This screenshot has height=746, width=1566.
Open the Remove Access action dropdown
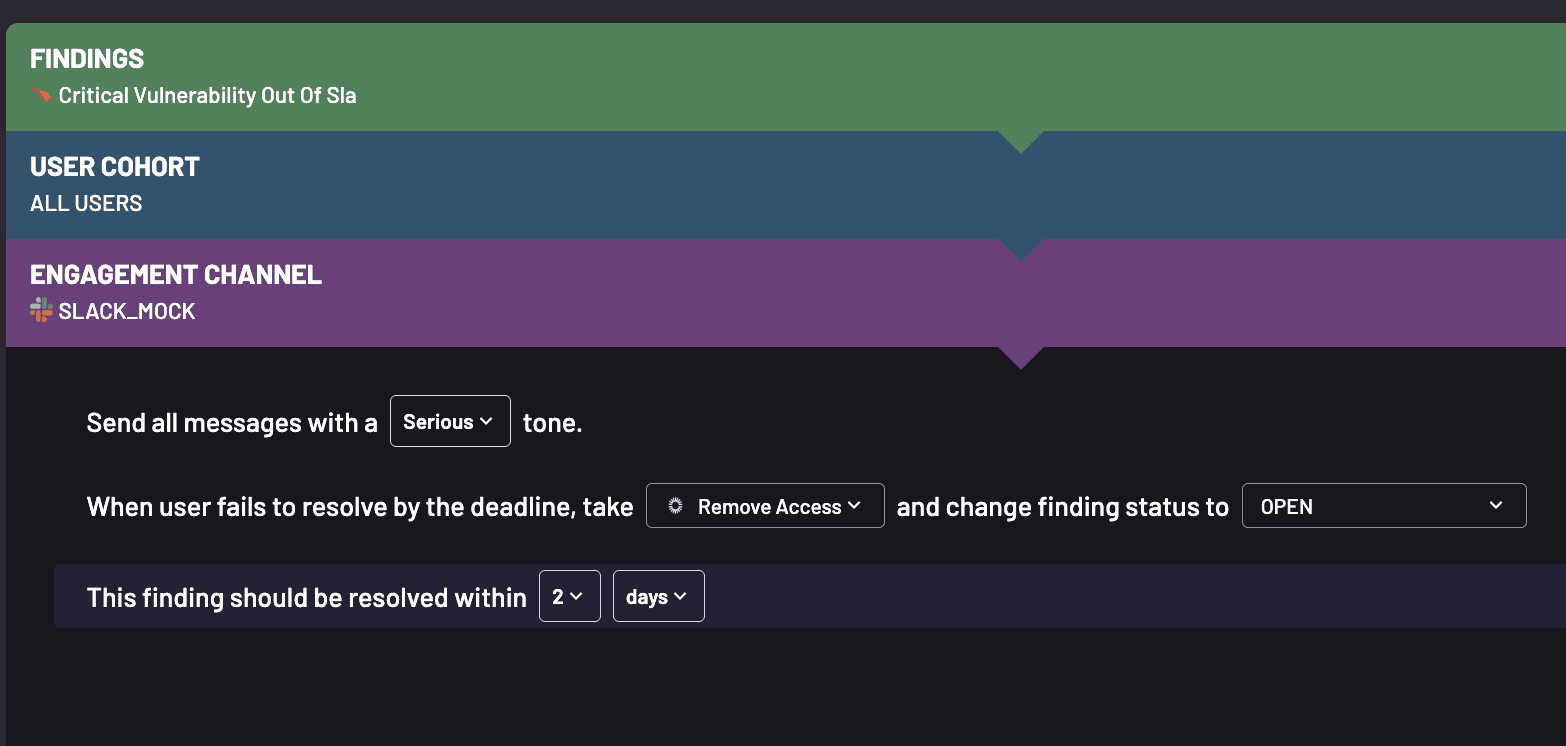coord(765,506)
